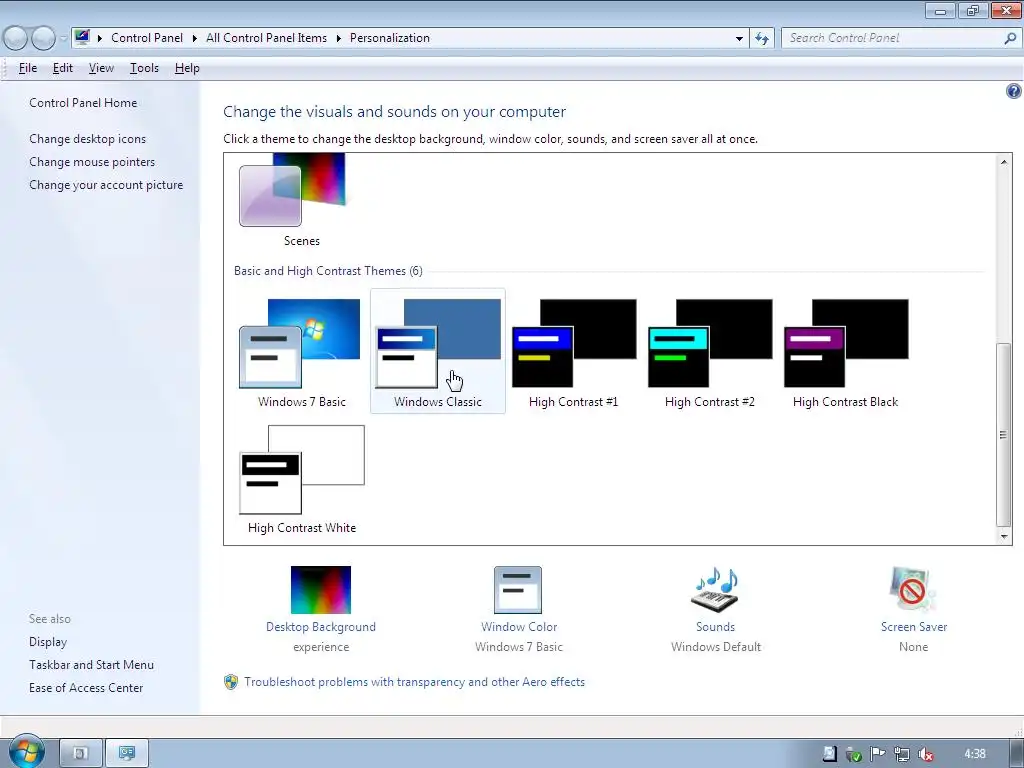The image size is (1024, 768).
Task: Click the Action Center flag tray icon
Action: click(x=878, y=754)
